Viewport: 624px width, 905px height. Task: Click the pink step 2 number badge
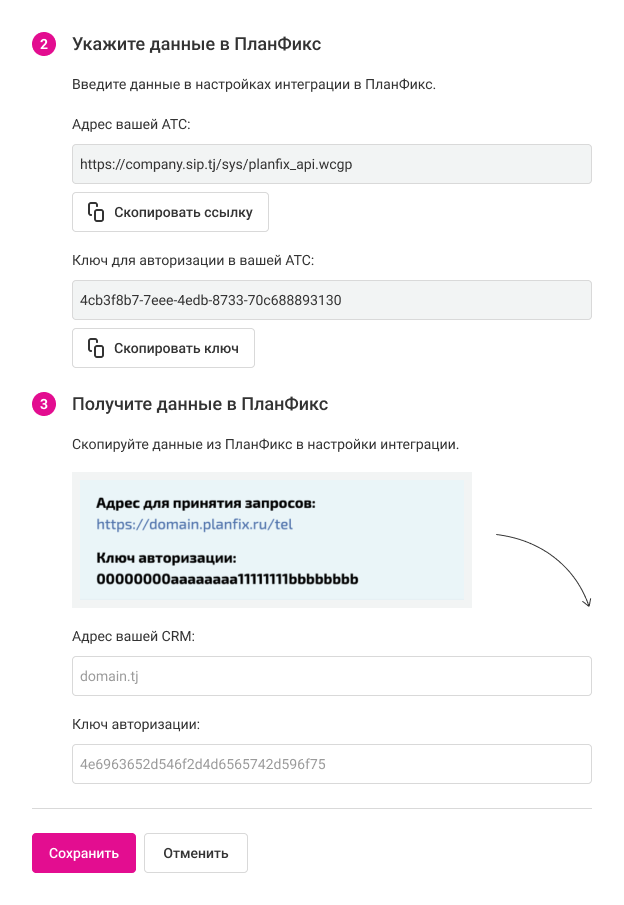pyautogui.click(x=44, y=44)
